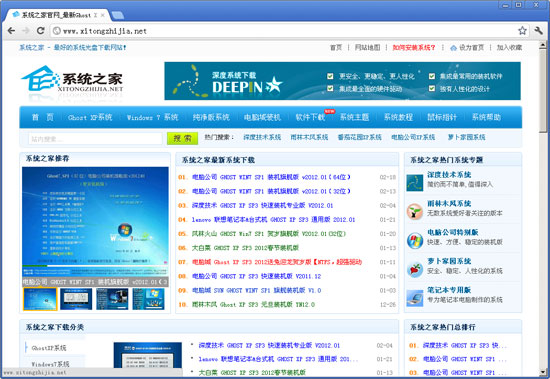Click the 笔记本专用版 laptop icon
550x379 pixels.
click(415, 298)
